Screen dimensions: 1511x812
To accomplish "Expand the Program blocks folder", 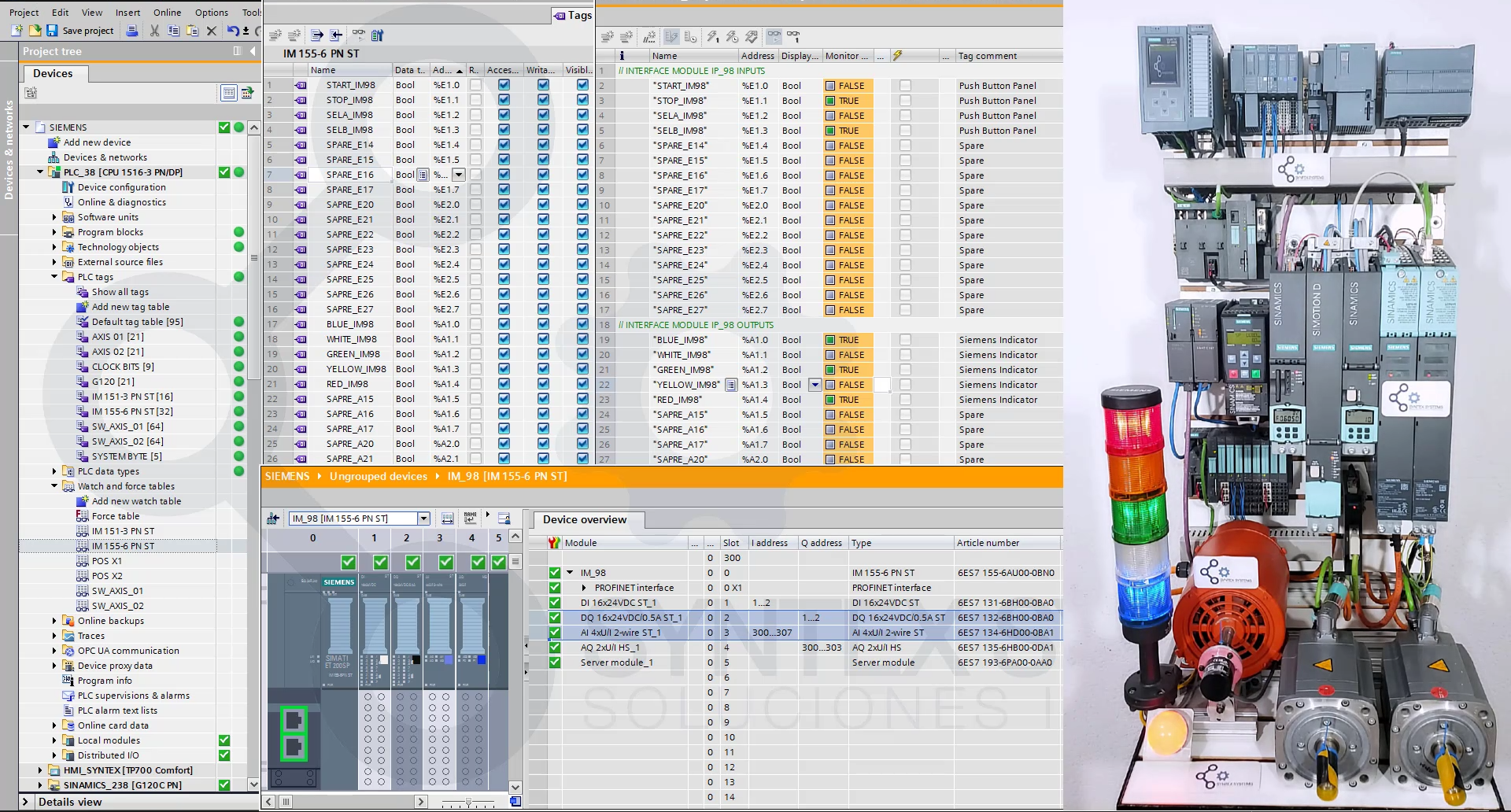I will click(54, 232).
